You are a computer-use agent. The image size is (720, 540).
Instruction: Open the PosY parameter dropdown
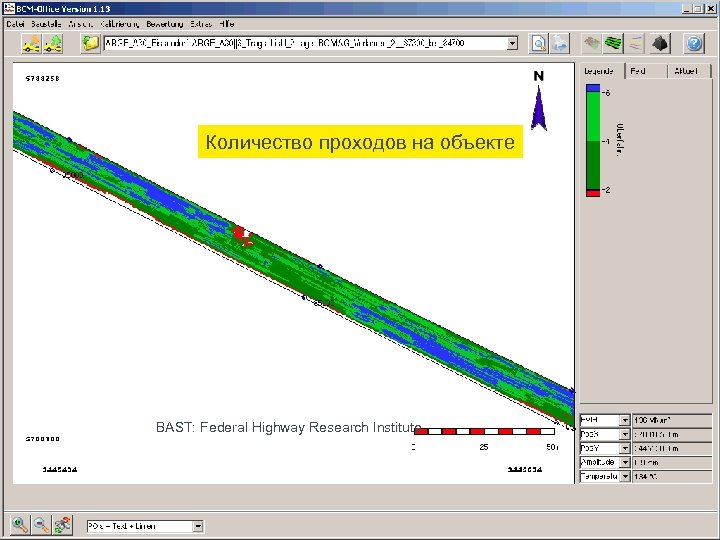point(624,448)
